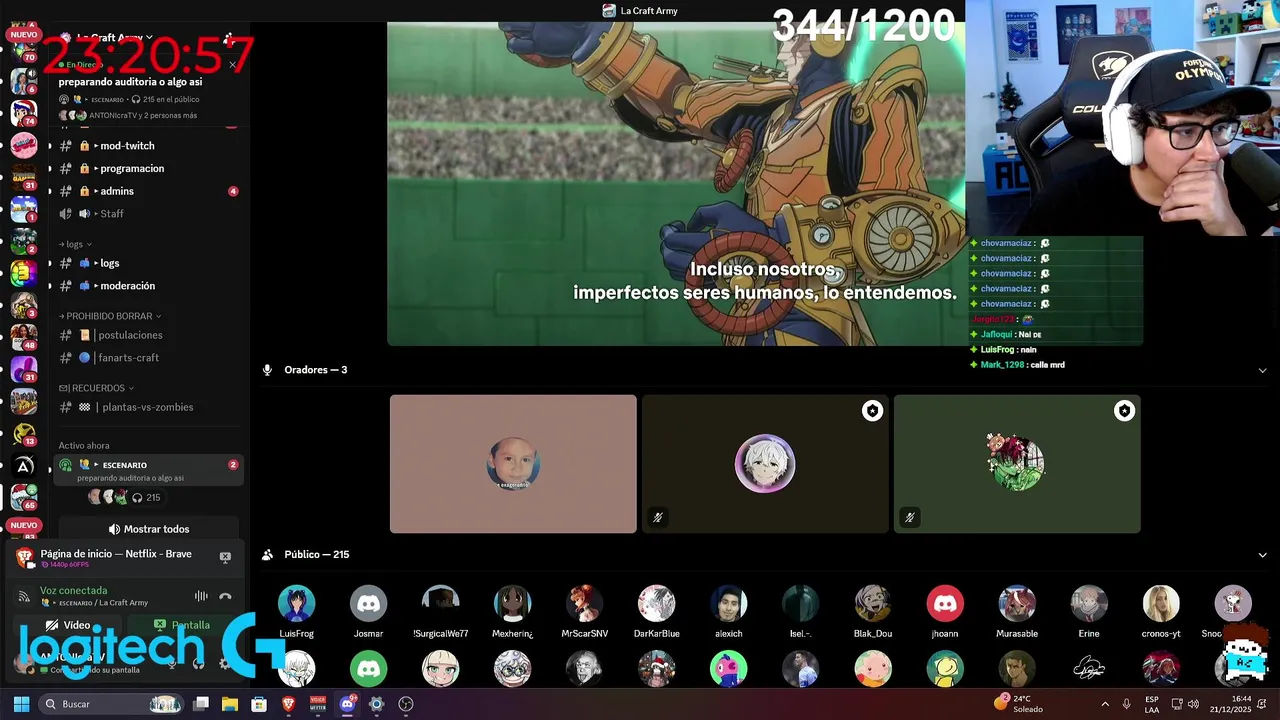Stop streaming the Netflix Brave window

tap(225, 557)
